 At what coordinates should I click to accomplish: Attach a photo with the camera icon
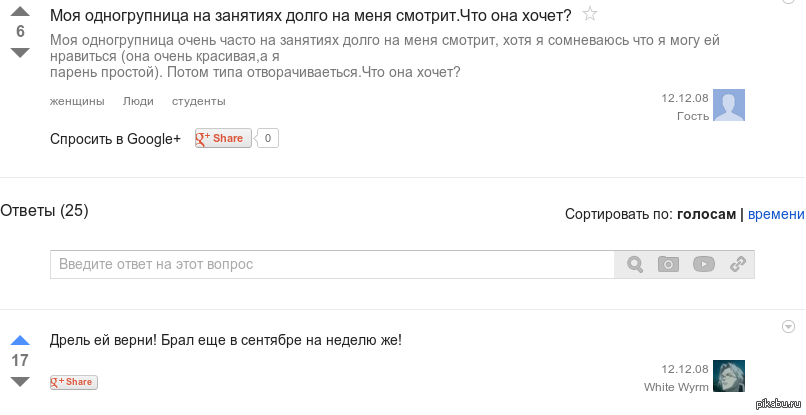click(x=668, y=264)
